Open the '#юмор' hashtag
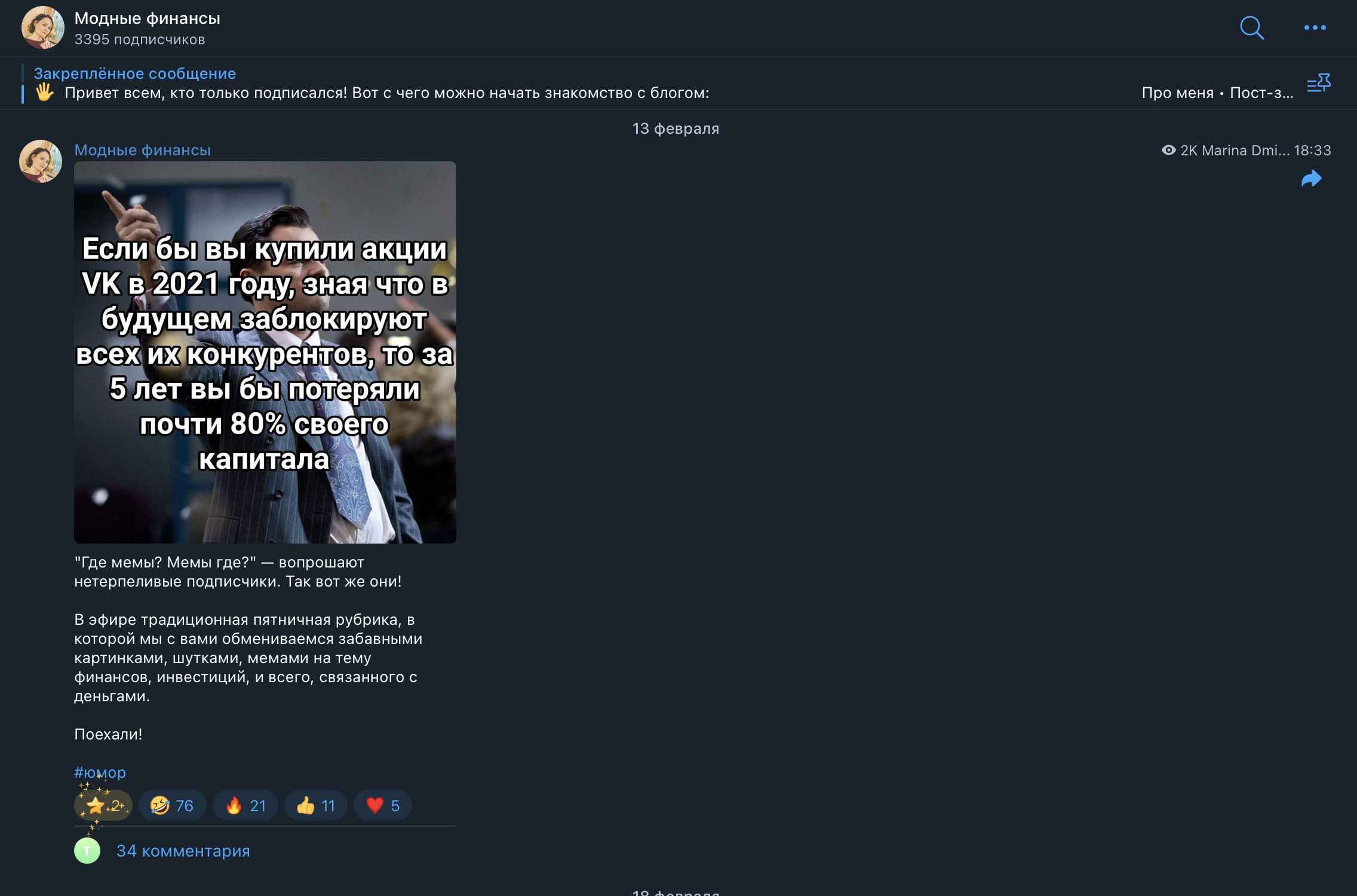1357x896 pixels. click(99, 772)
